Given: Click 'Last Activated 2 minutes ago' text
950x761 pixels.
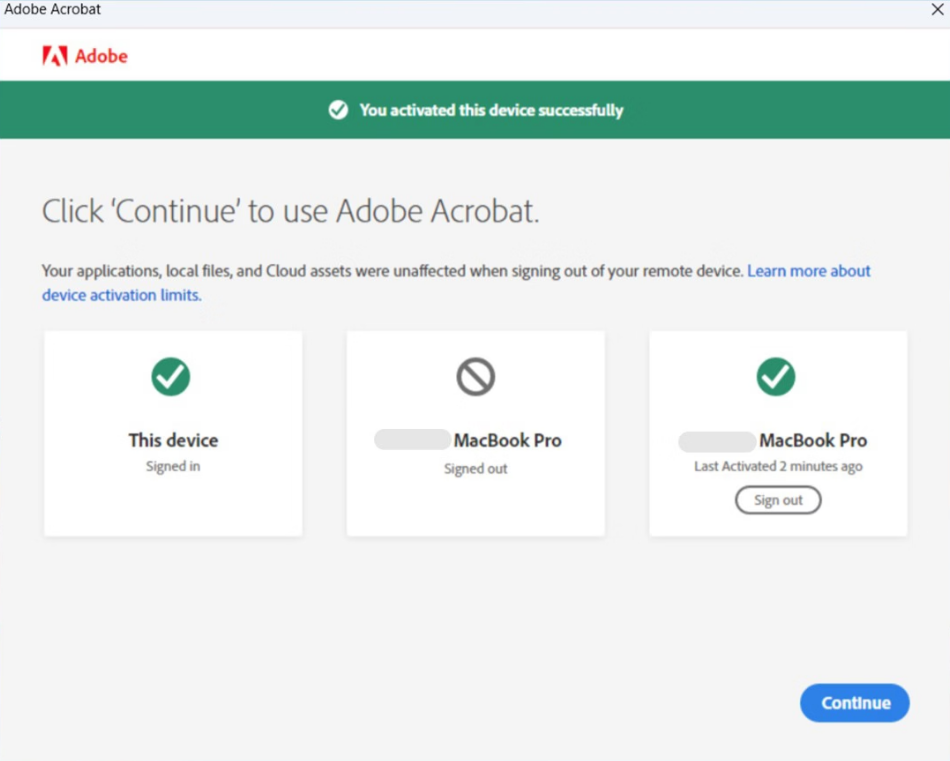Looking at the screenshot, I should [779, 467].
